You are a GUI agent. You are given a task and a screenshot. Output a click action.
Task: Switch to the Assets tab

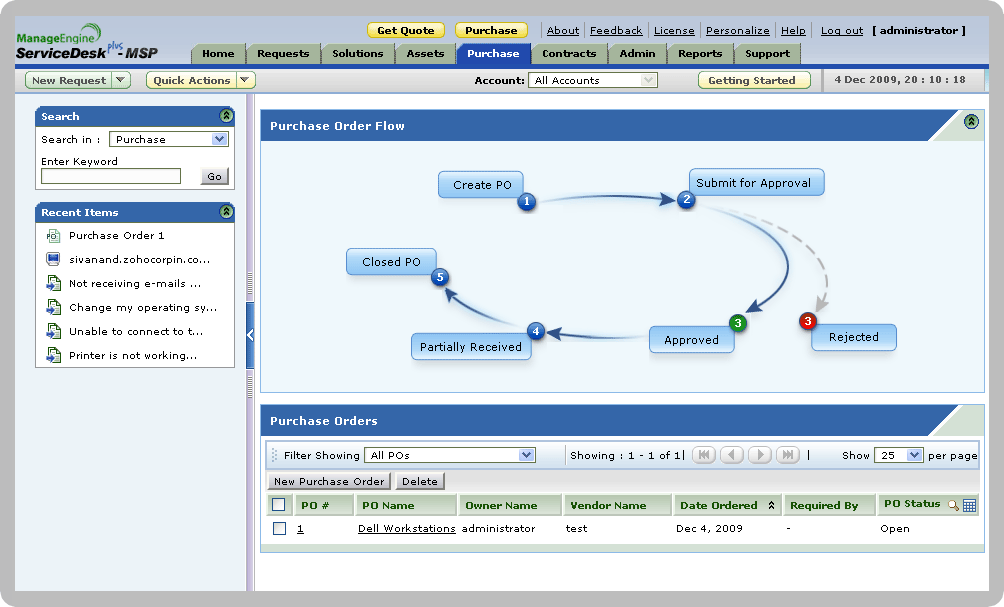(x=425, y=54)
